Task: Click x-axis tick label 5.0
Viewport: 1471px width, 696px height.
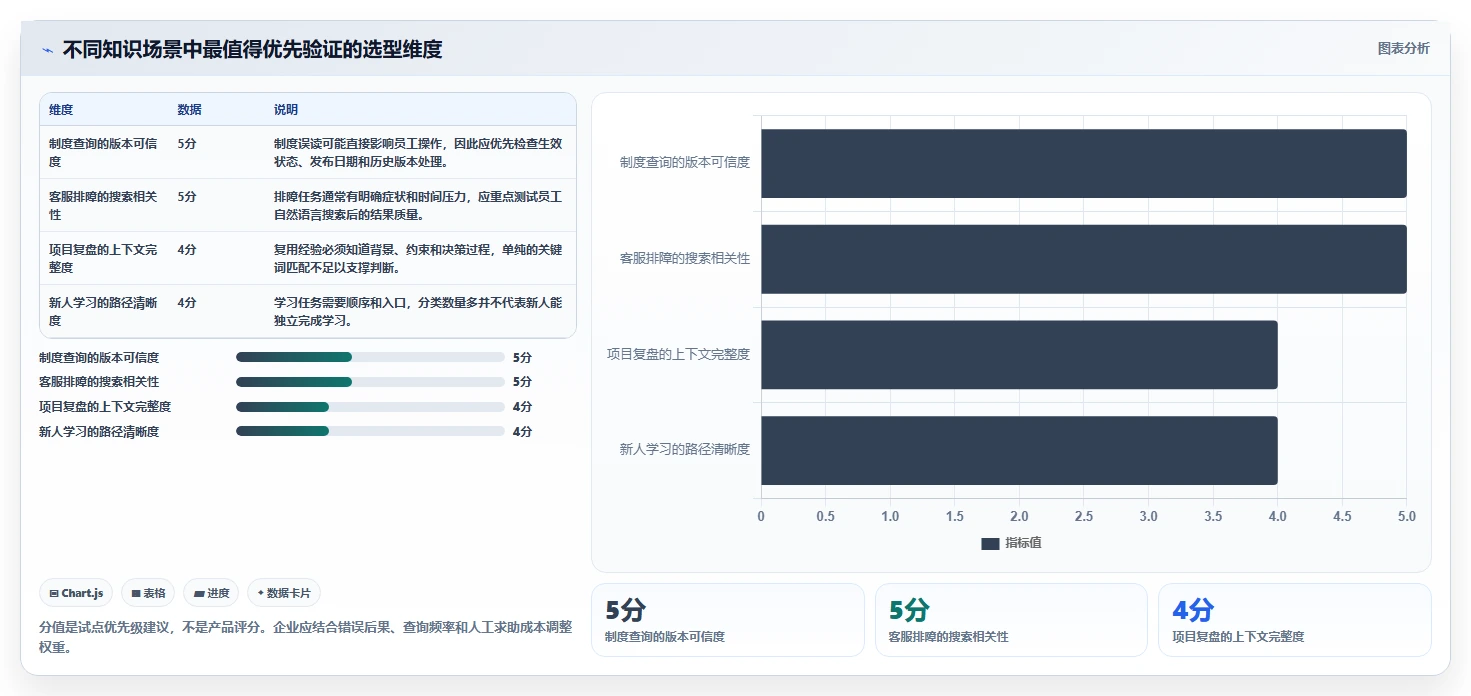Action: [1406, 516]
